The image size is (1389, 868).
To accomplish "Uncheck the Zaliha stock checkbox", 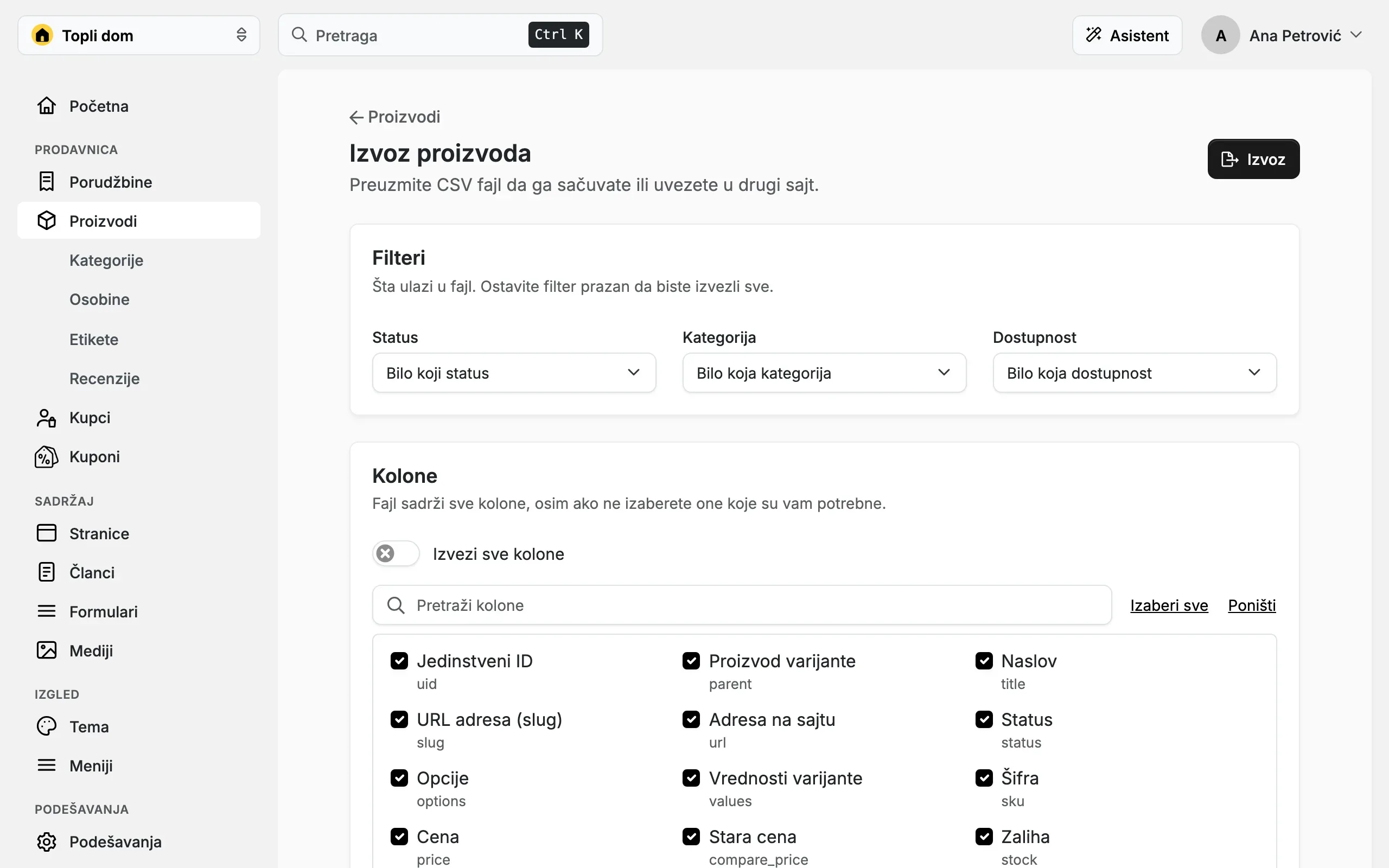I will 984,837.
